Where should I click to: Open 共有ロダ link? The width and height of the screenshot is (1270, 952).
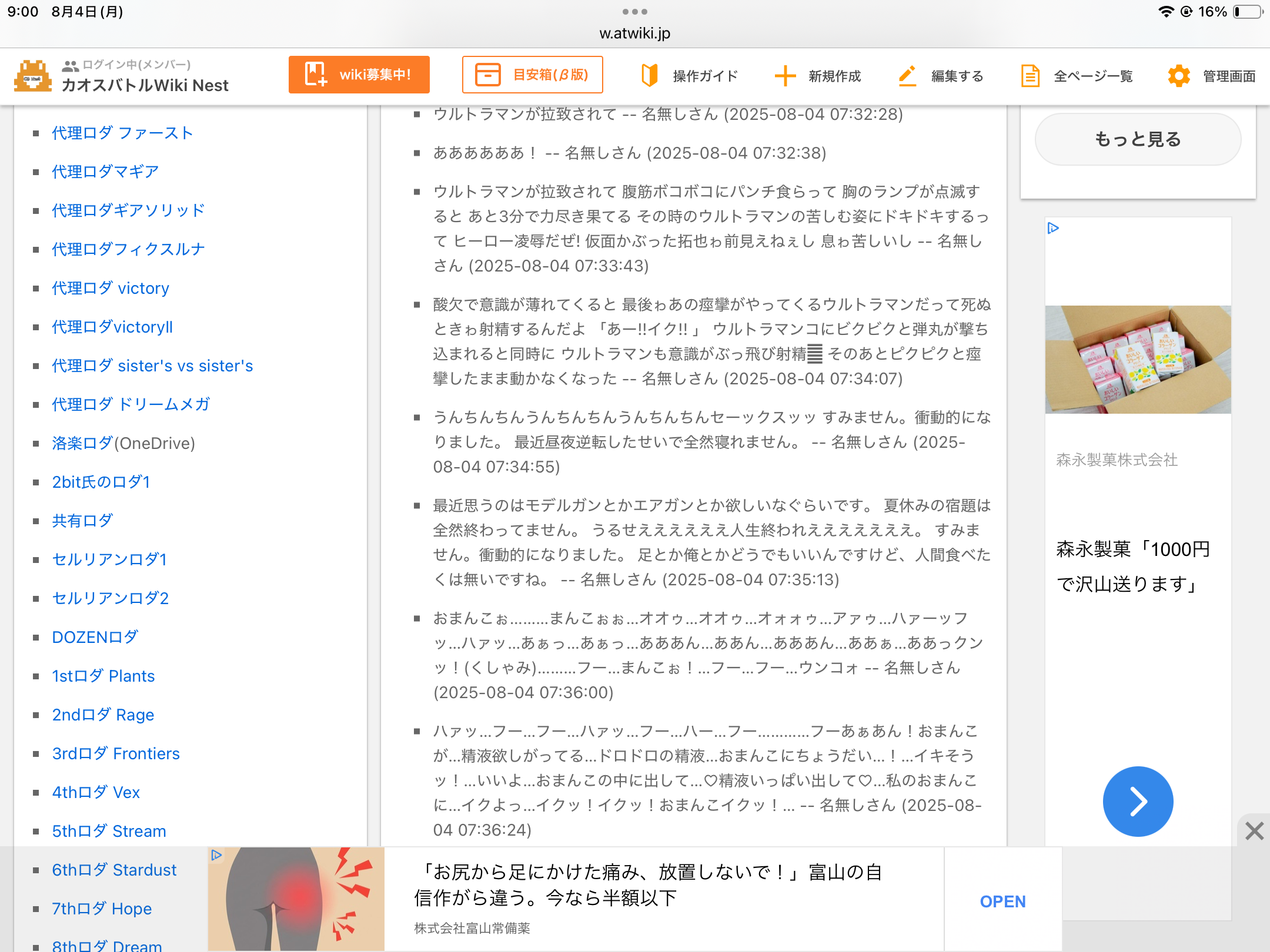[82, 521]
